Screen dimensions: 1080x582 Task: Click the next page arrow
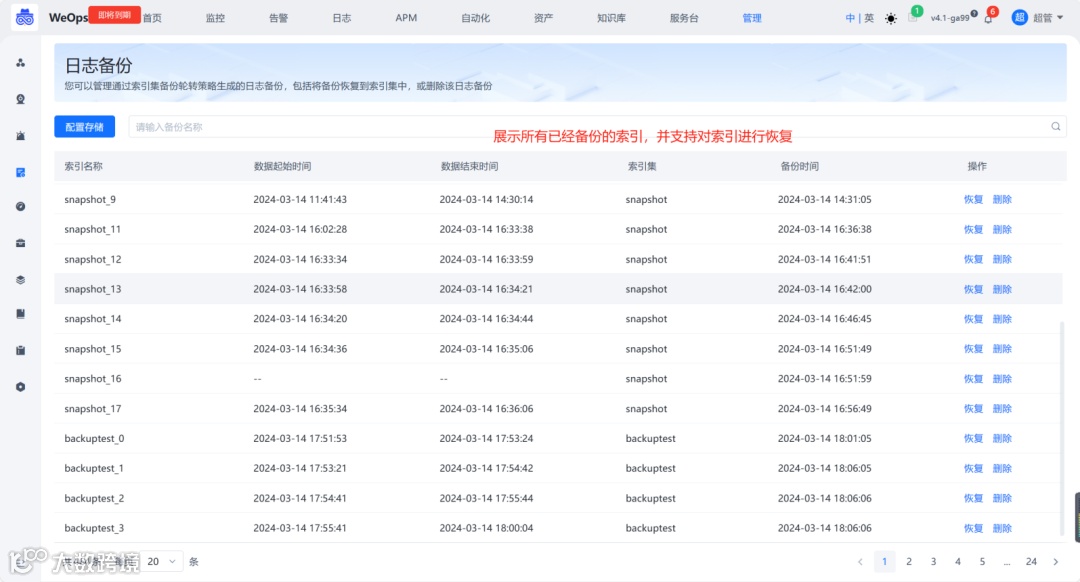pos(1055,561)
